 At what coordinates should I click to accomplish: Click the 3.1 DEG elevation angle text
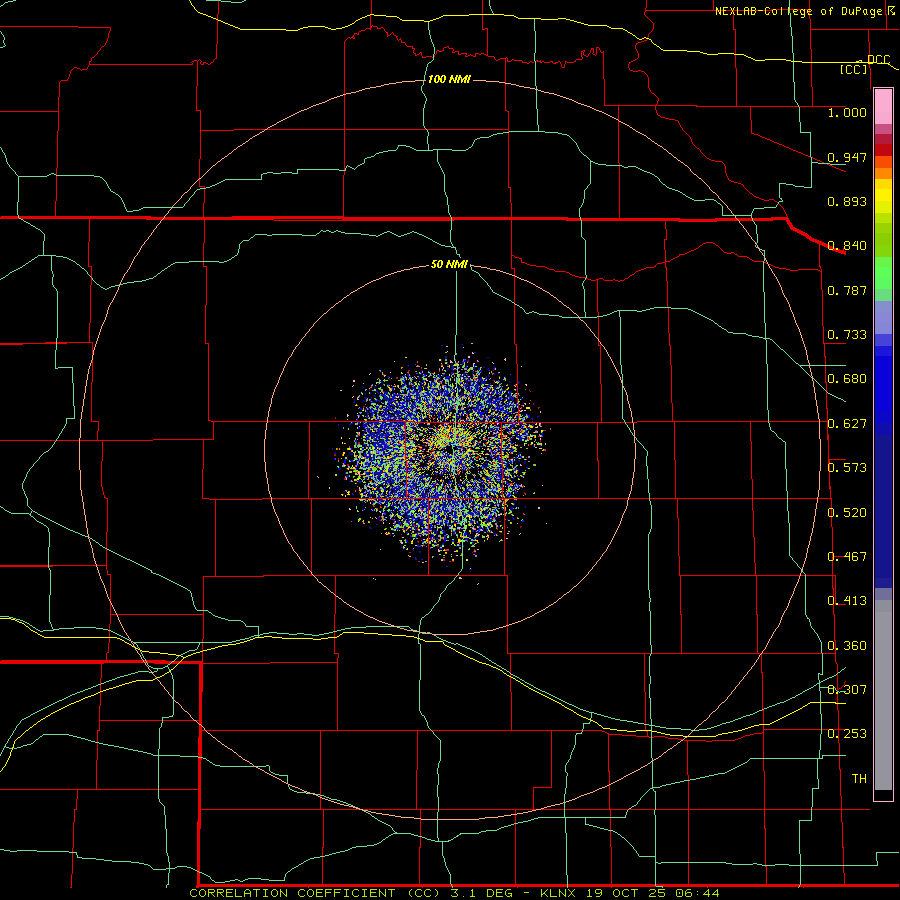(479, 893)
